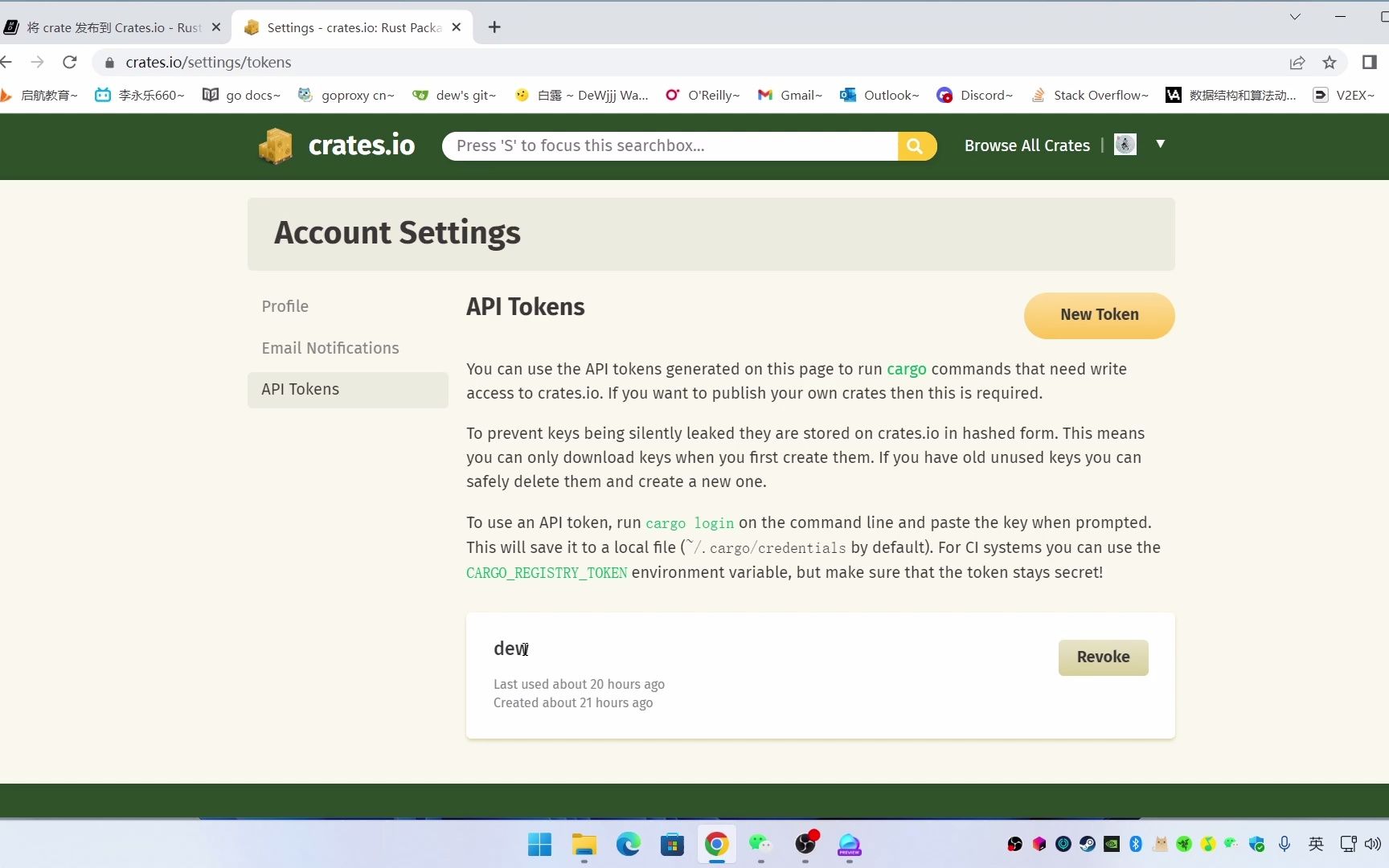Click the crates.io cheese-box logo icon

pos(276,145)
